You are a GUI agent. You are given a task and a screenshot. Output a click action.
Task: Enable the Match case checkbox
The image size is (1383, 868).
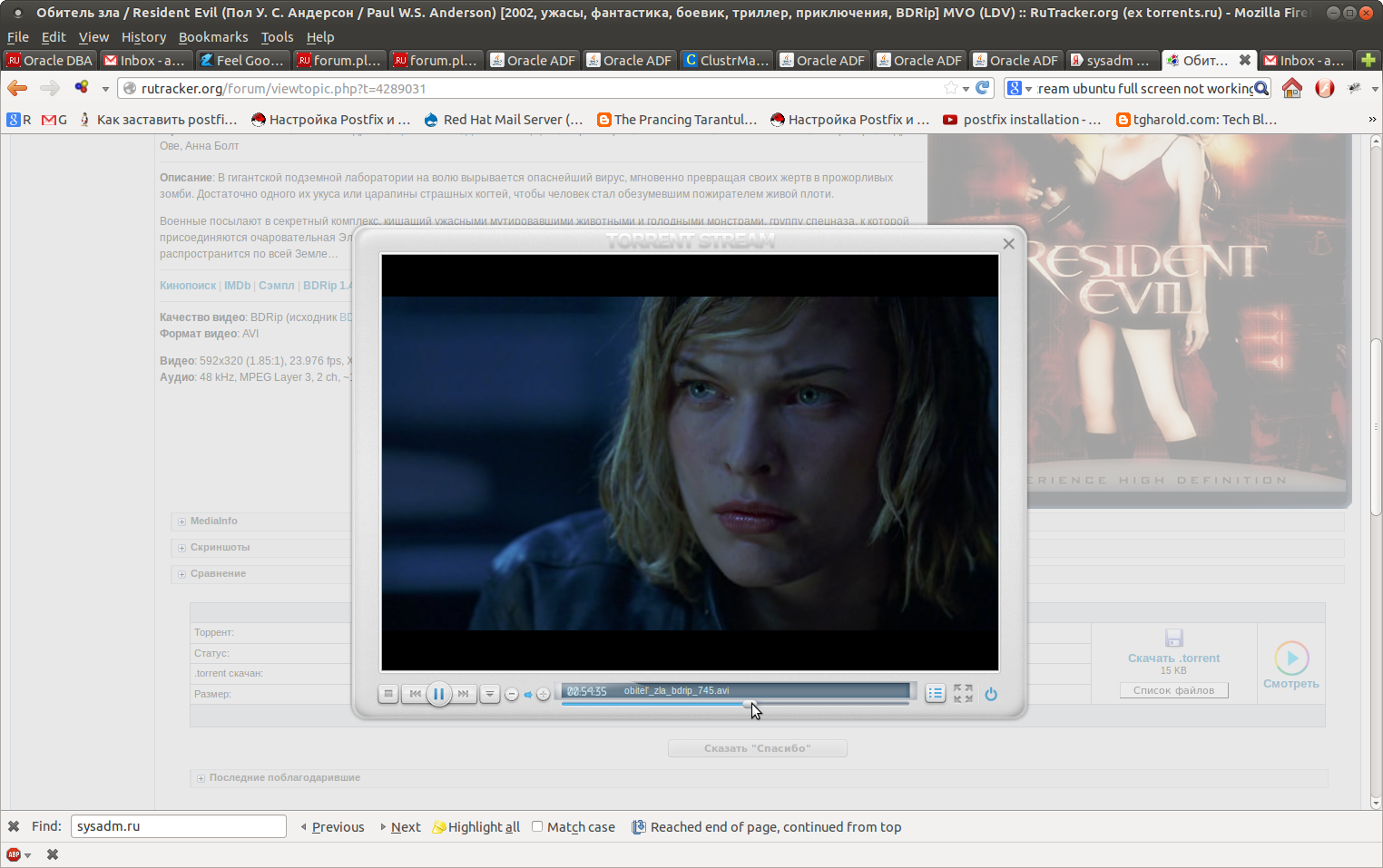click(x=537, y=826)
